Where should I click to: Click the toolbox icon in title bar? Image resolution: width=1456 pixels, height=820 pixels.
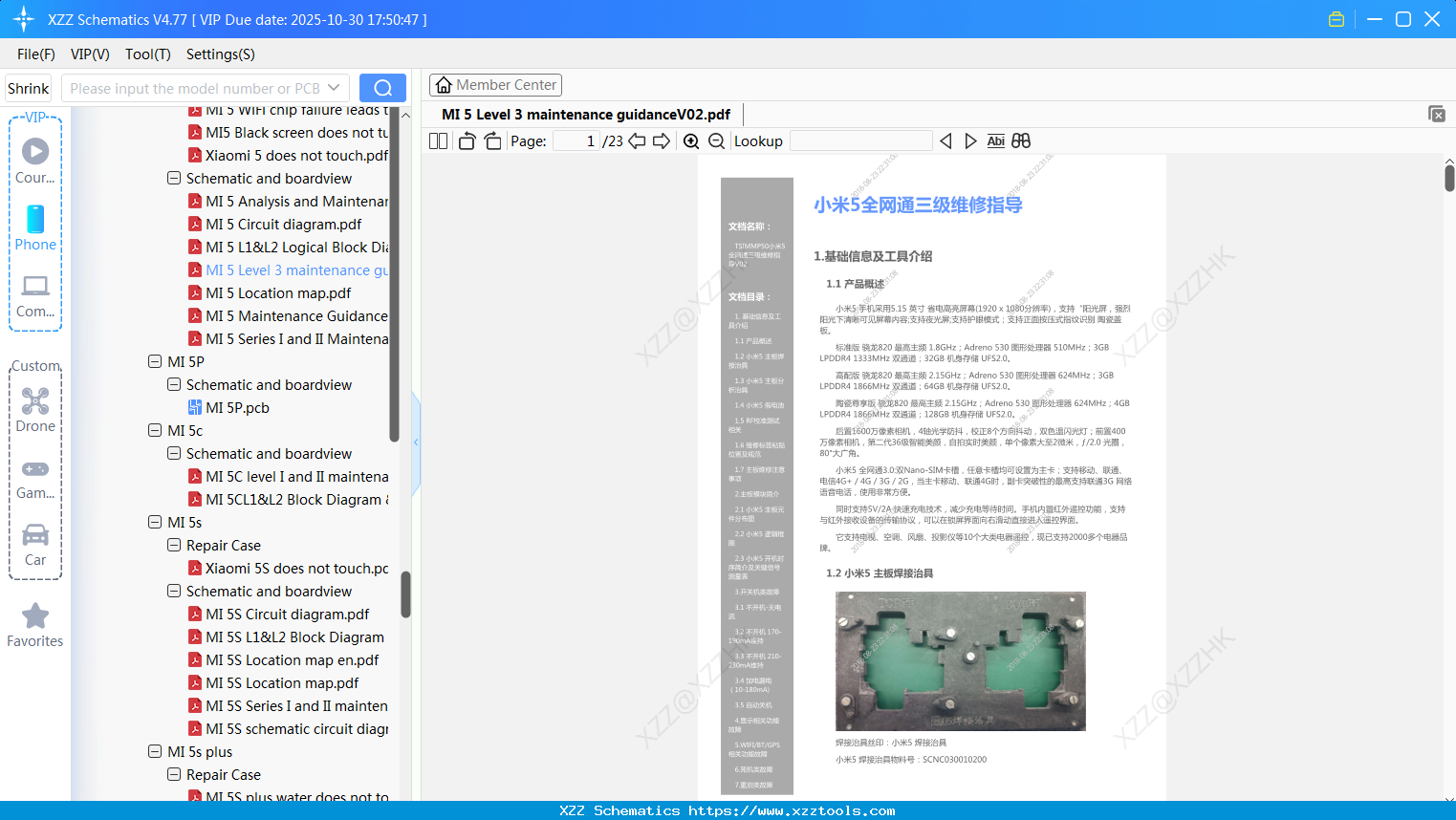pos(1336,19)
